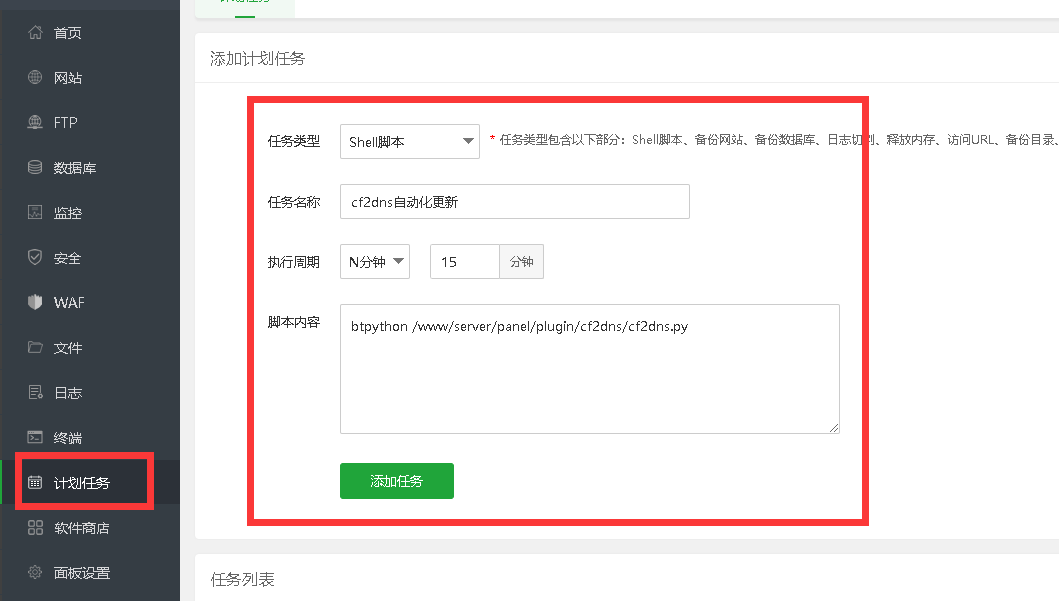Click the 任务名称 text field
The width and height of the screenshot is (1059, 601).
pos(514,201)
